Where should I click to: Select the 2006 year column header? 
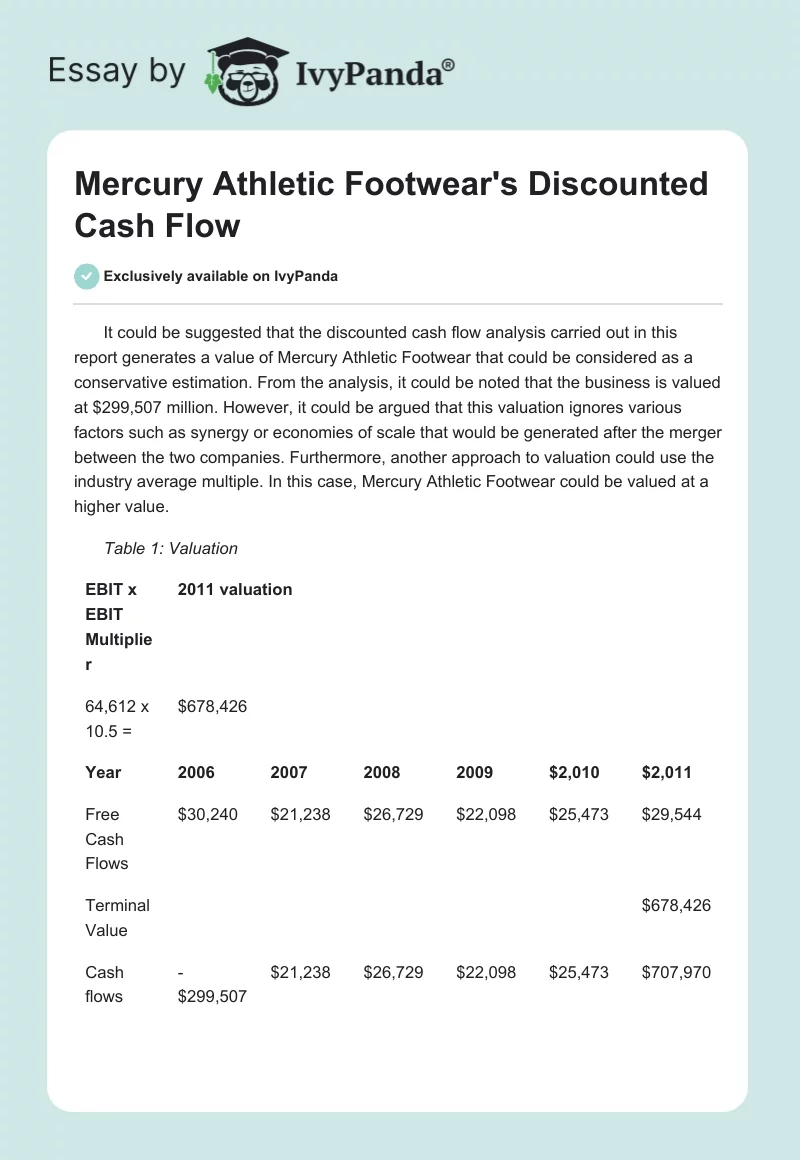(196, 772)
